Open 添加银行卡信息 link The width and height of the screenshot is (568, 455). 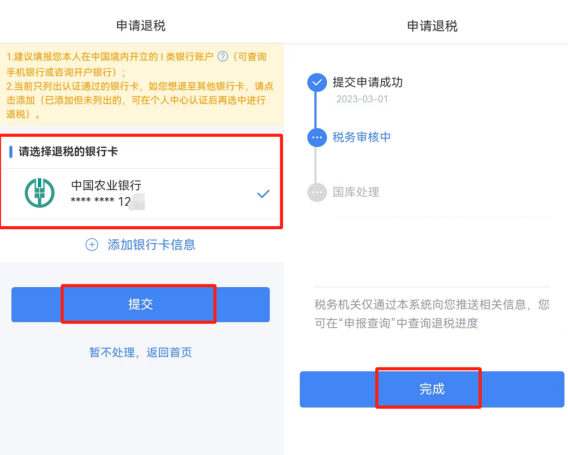151,245
